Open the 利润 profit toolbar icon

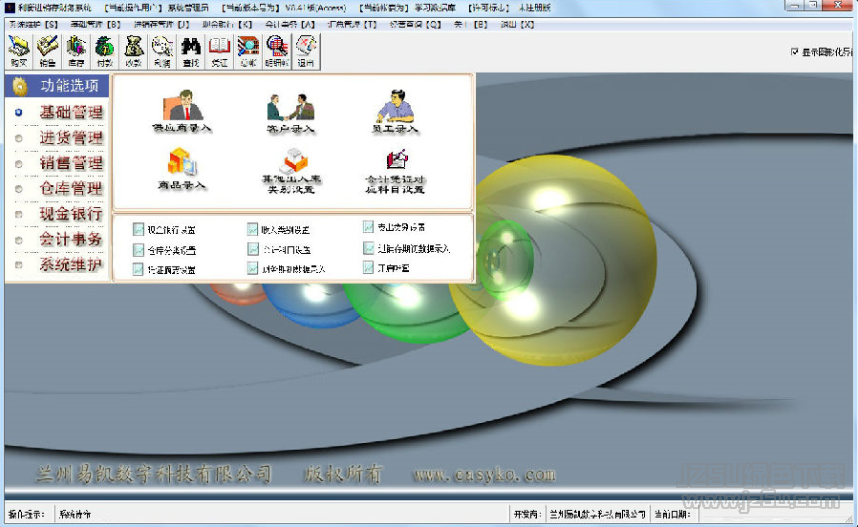pyautogui.click(x=162, y=51)
